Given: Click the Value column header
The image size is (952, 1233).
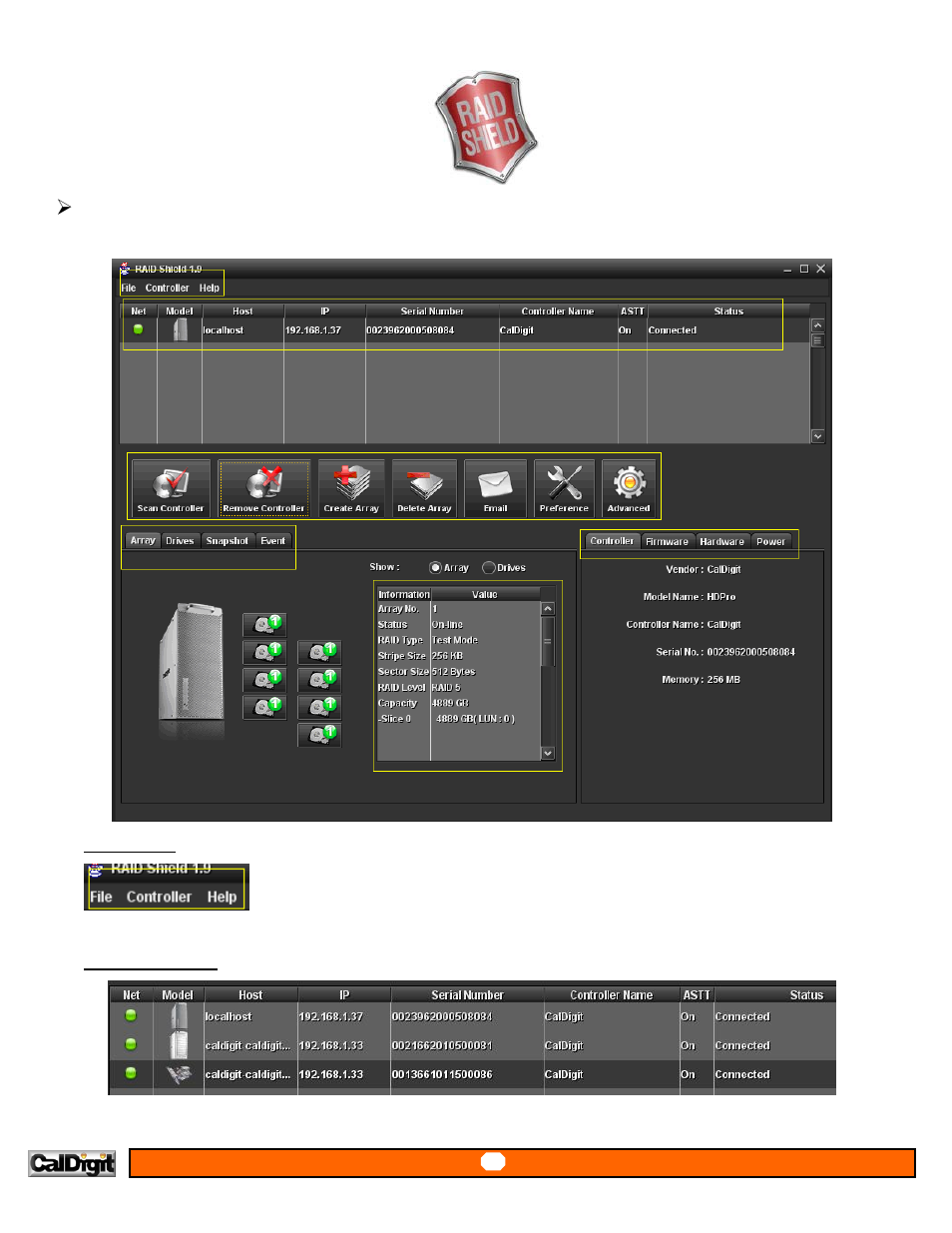Looking at the screenshot, I should pos(485,594).
